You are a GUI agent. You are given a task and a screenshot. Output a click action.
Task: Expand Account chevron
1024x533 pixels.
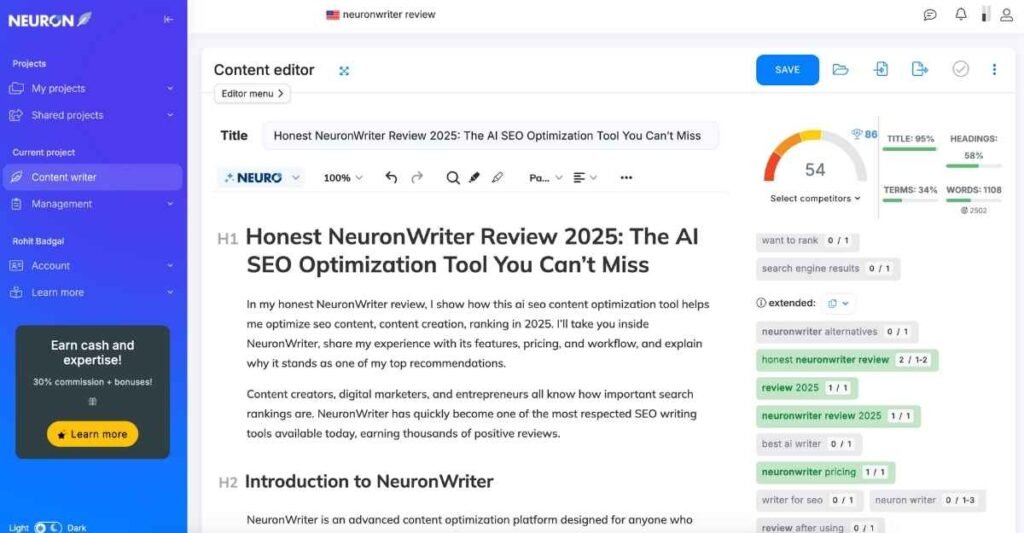(170, 266)
